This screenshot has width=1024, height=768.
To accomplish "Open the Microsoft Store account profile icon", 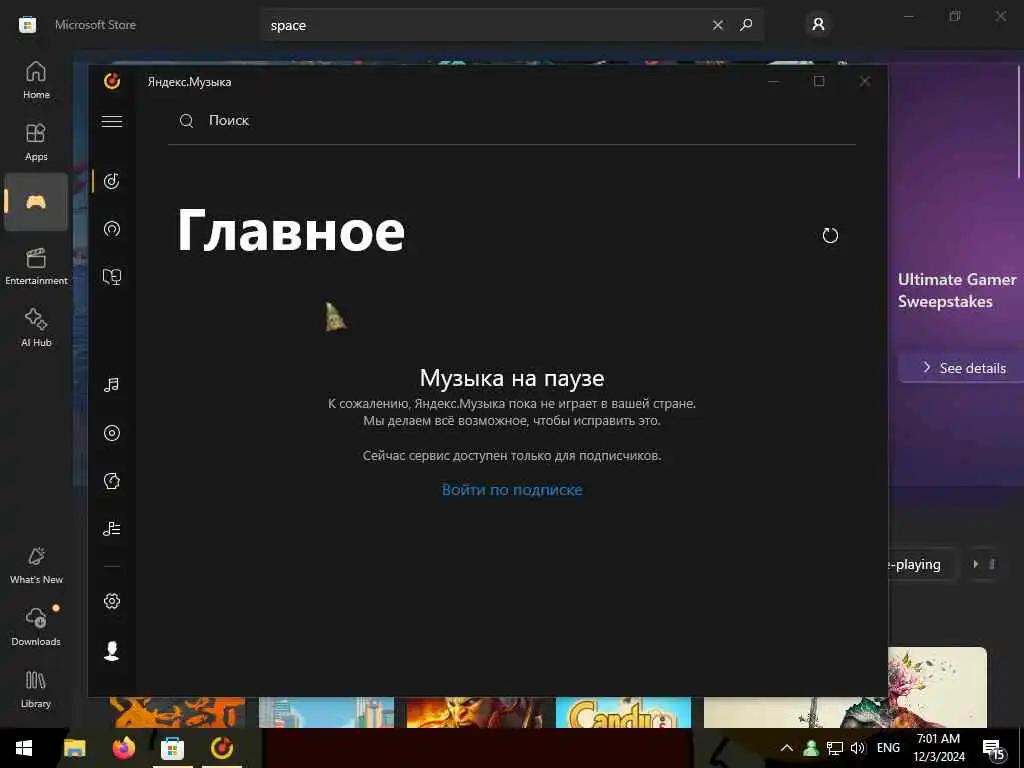I will coord(818,25).
